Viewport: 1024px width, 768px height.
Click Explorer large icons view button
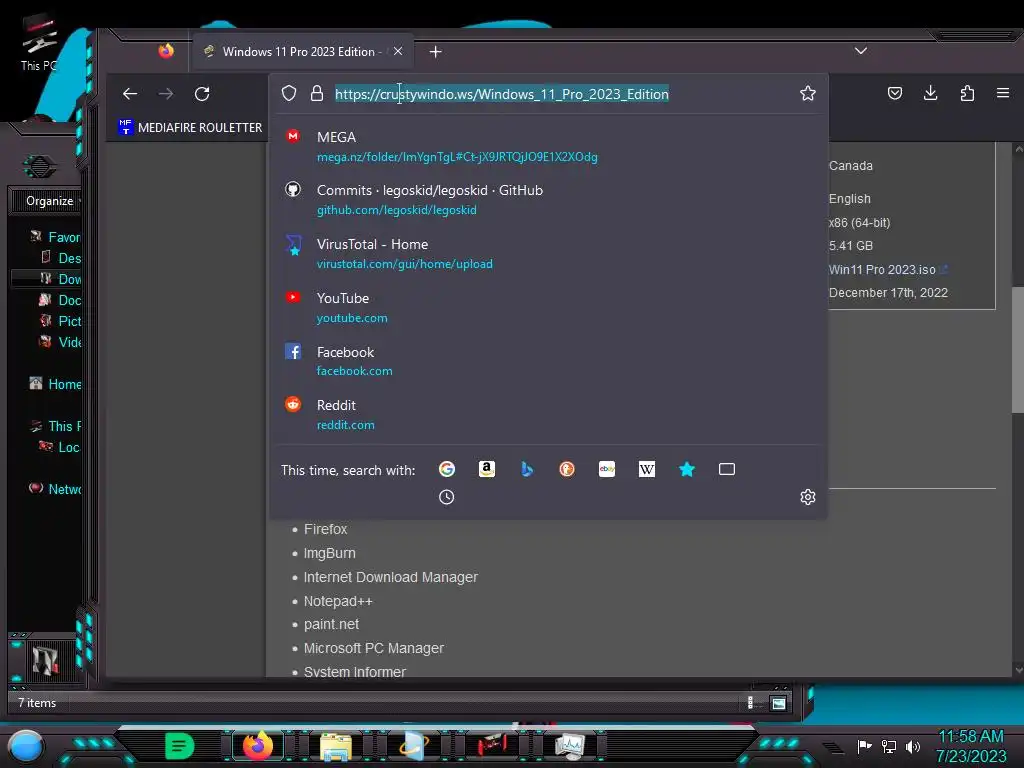(x=778, y=703)
